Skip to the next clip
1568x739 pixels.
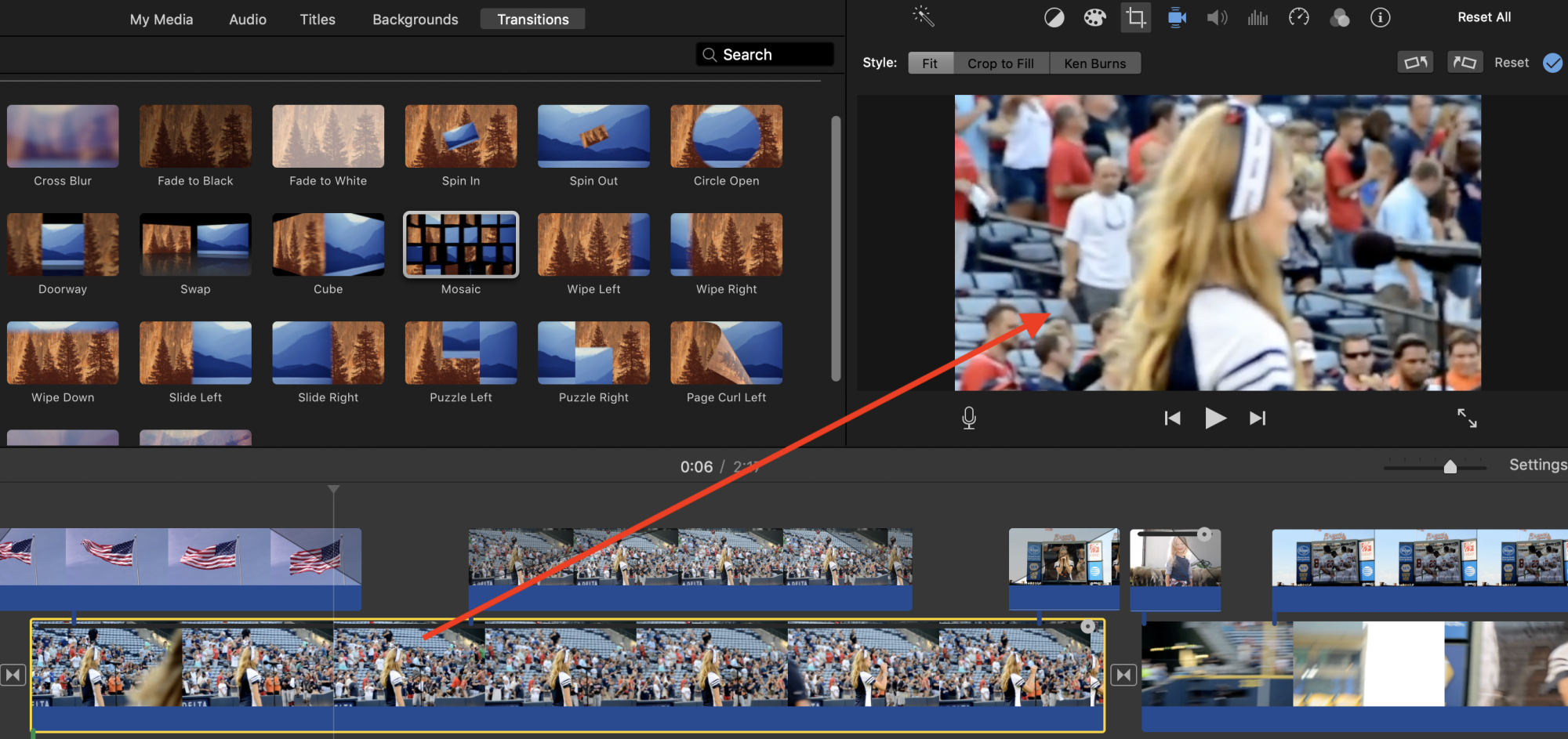(1258, 418)
